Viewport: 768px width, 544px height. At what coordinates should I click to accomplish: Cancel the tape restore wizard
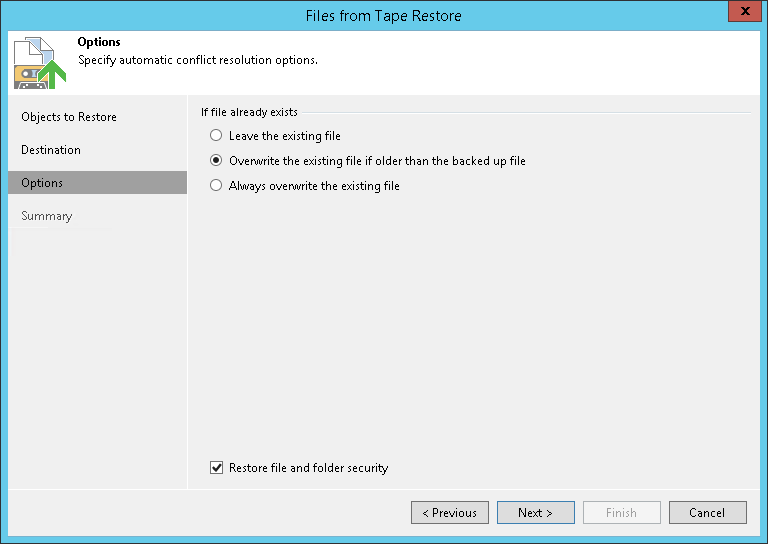click(707, 513)
